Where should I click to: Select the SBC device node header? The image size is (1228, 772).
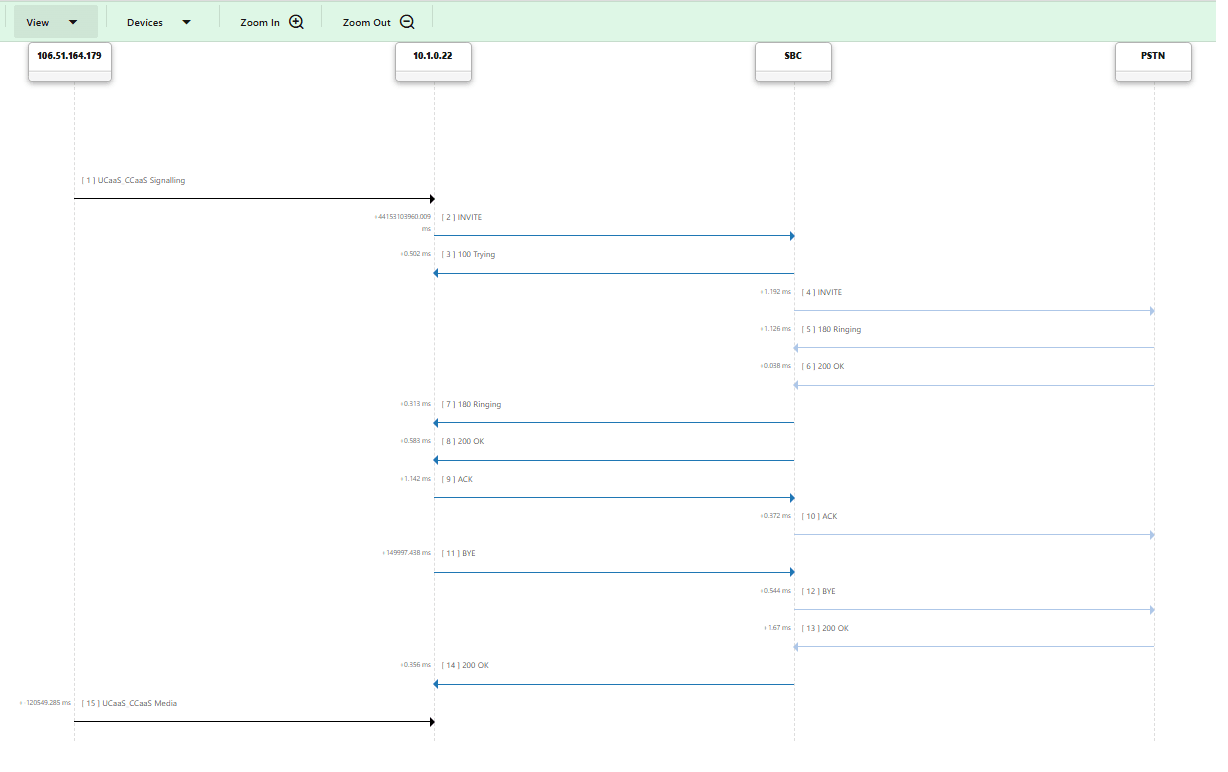(x=793, y=55)
